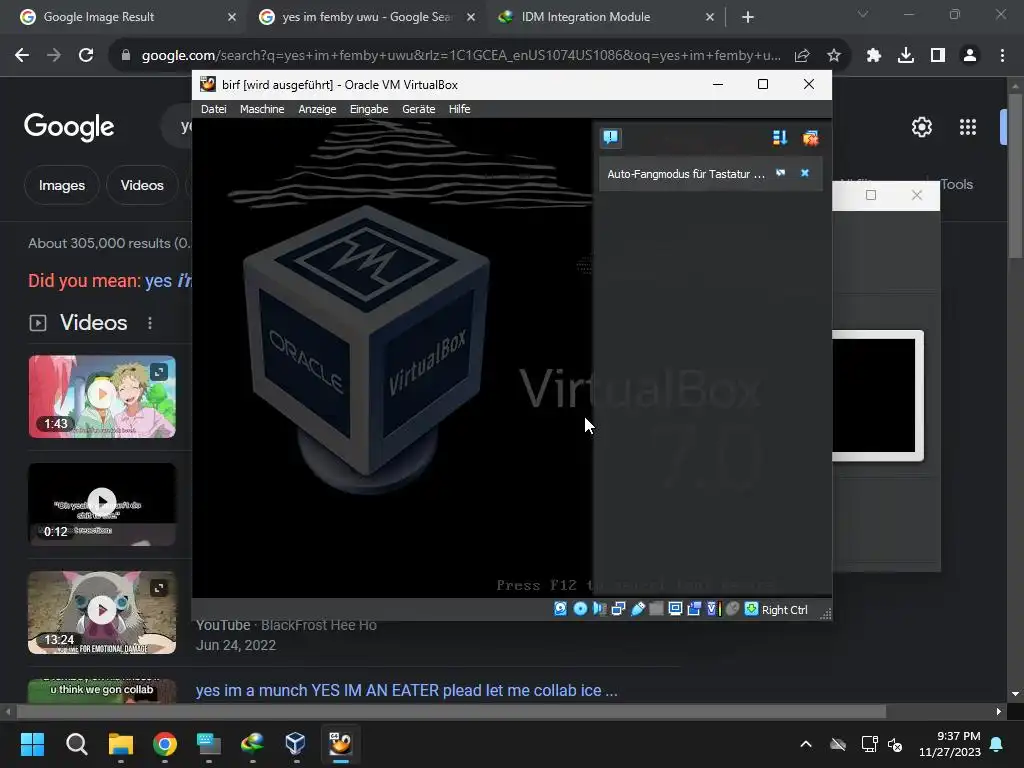Image resolution: width=1024 pixels, height=768 pixels.
Task: Open the VirtualBox Manager cube on the taskbar
Action: pyautogui.click(x=295, y=744)
